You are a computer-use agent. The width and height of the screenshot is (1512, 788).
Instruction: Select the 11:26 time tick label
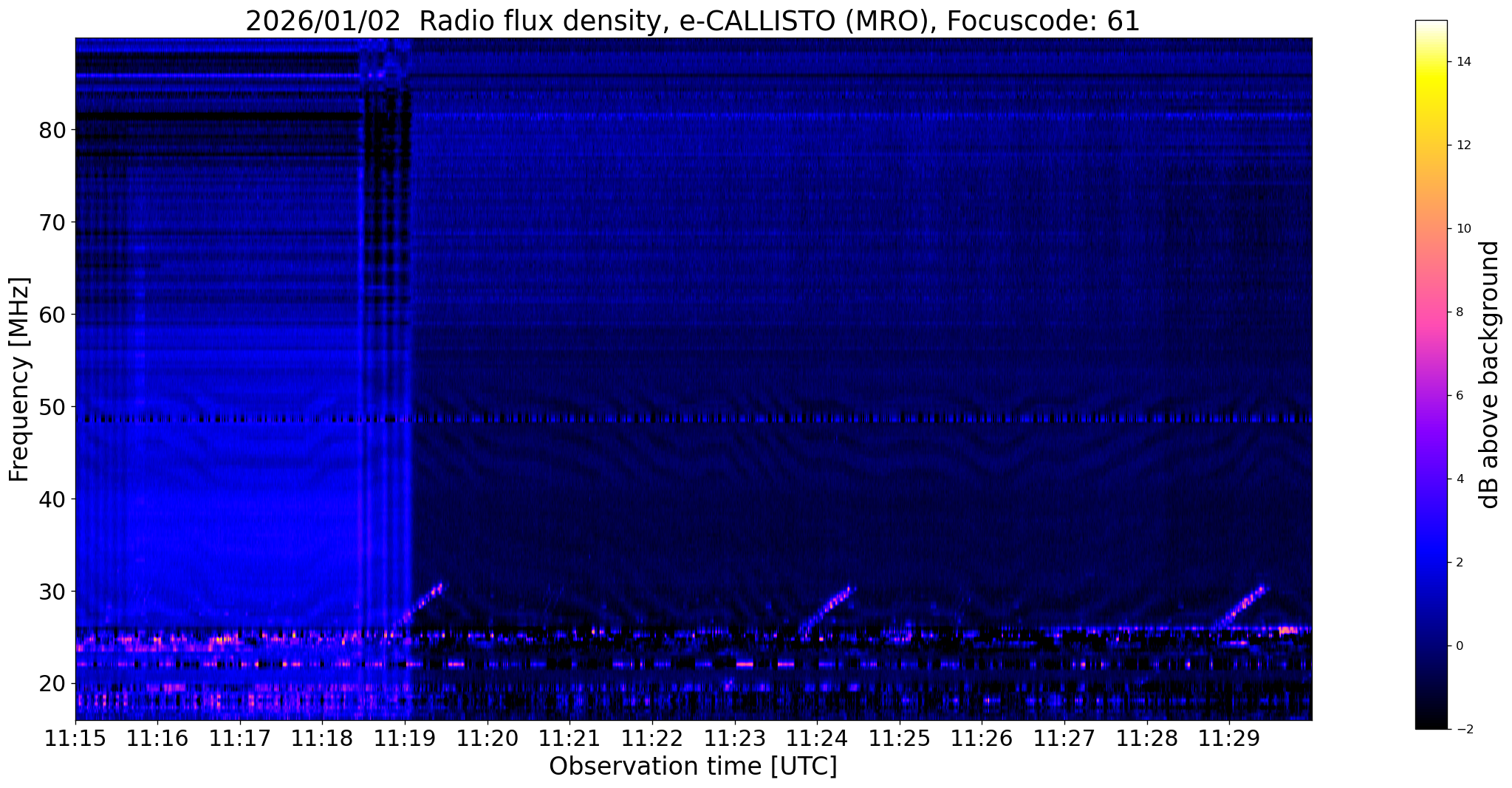pyautogui.click(x=982, y=738)
